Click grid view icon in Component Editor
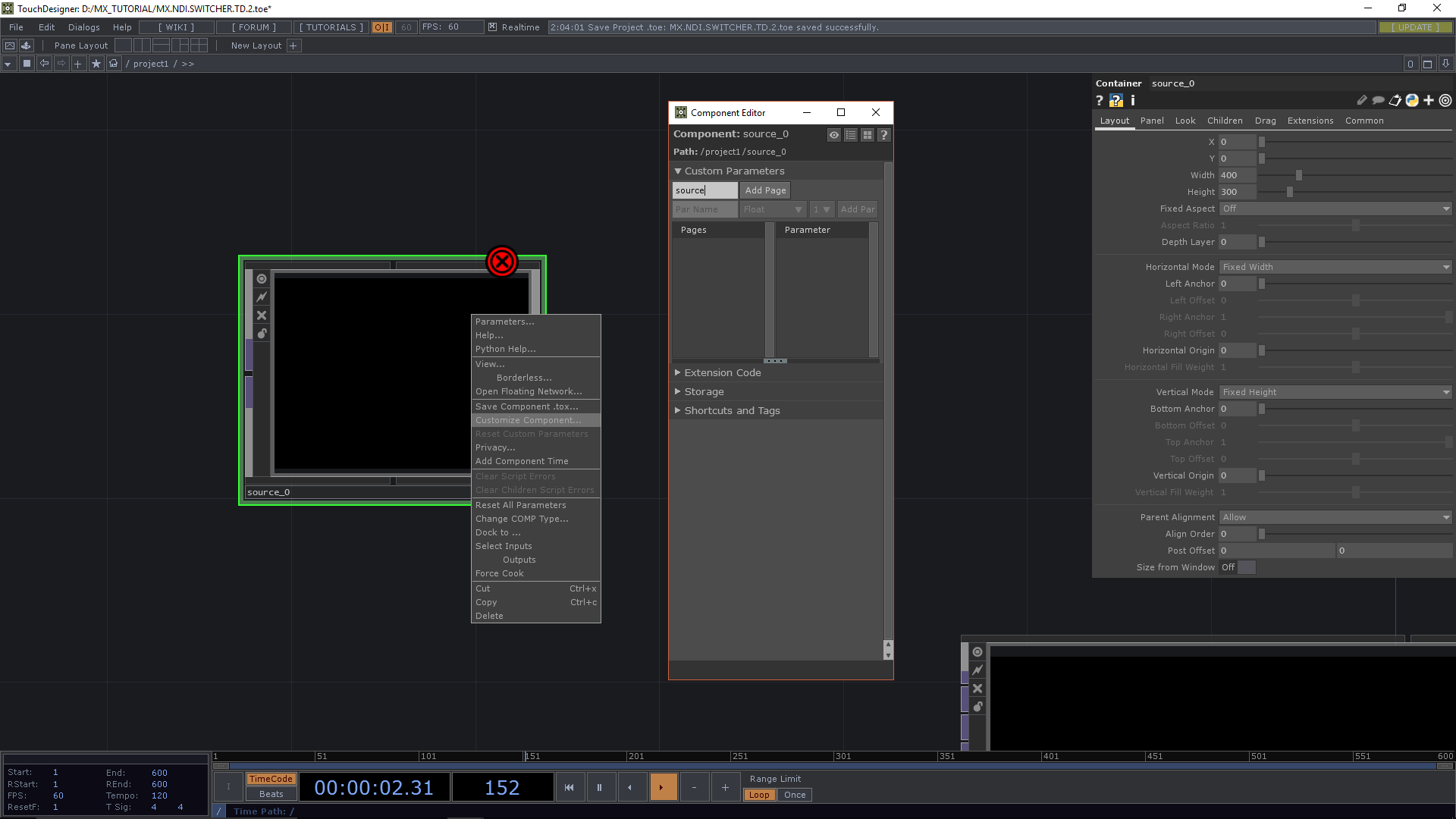Screen dimensions: 1456x819 click(868, 135)
